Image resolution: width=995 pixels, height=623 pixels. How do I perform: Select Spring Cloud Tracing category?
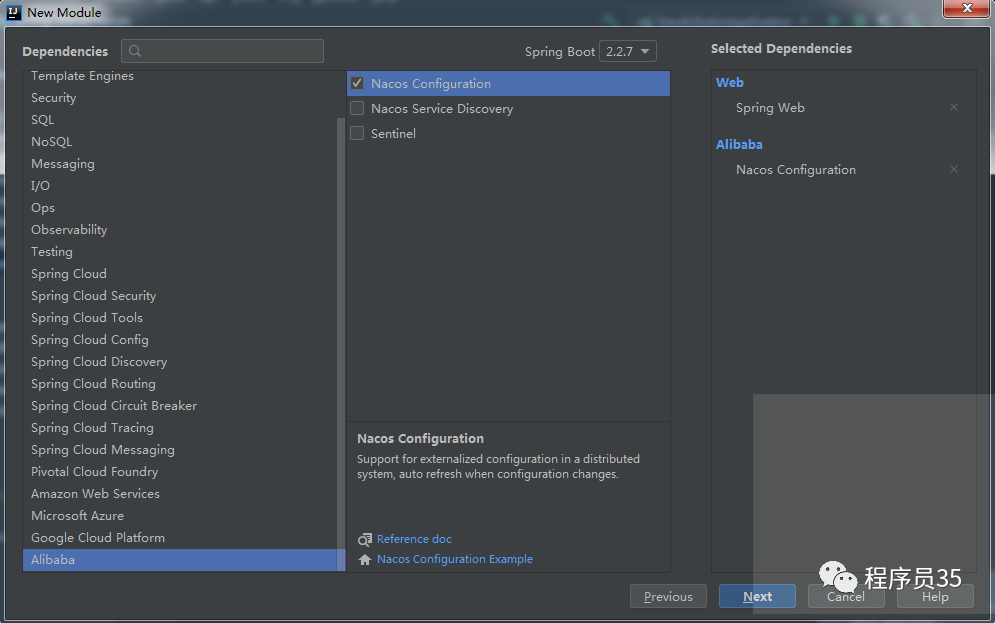pos(180,428)
